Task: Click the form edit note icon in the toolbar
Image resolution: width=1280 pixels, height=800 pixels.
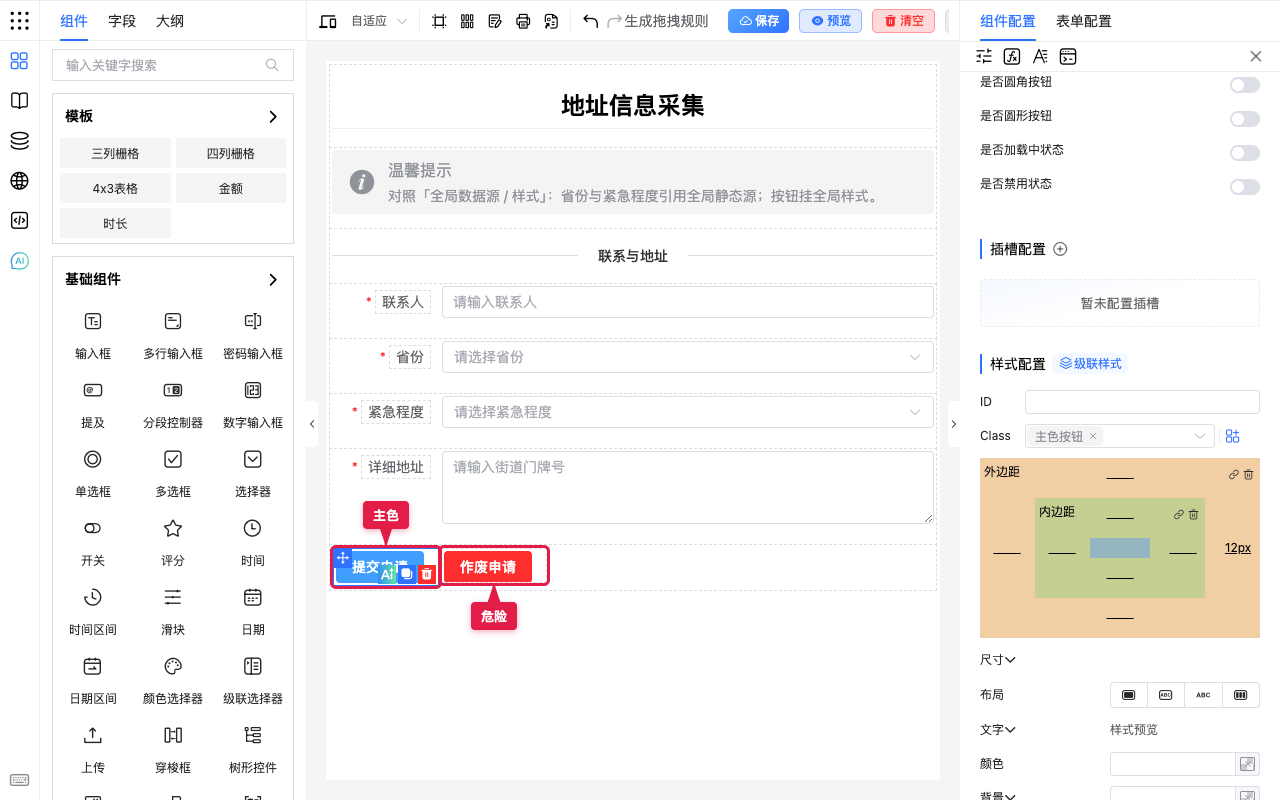Action: pos(495,21)
